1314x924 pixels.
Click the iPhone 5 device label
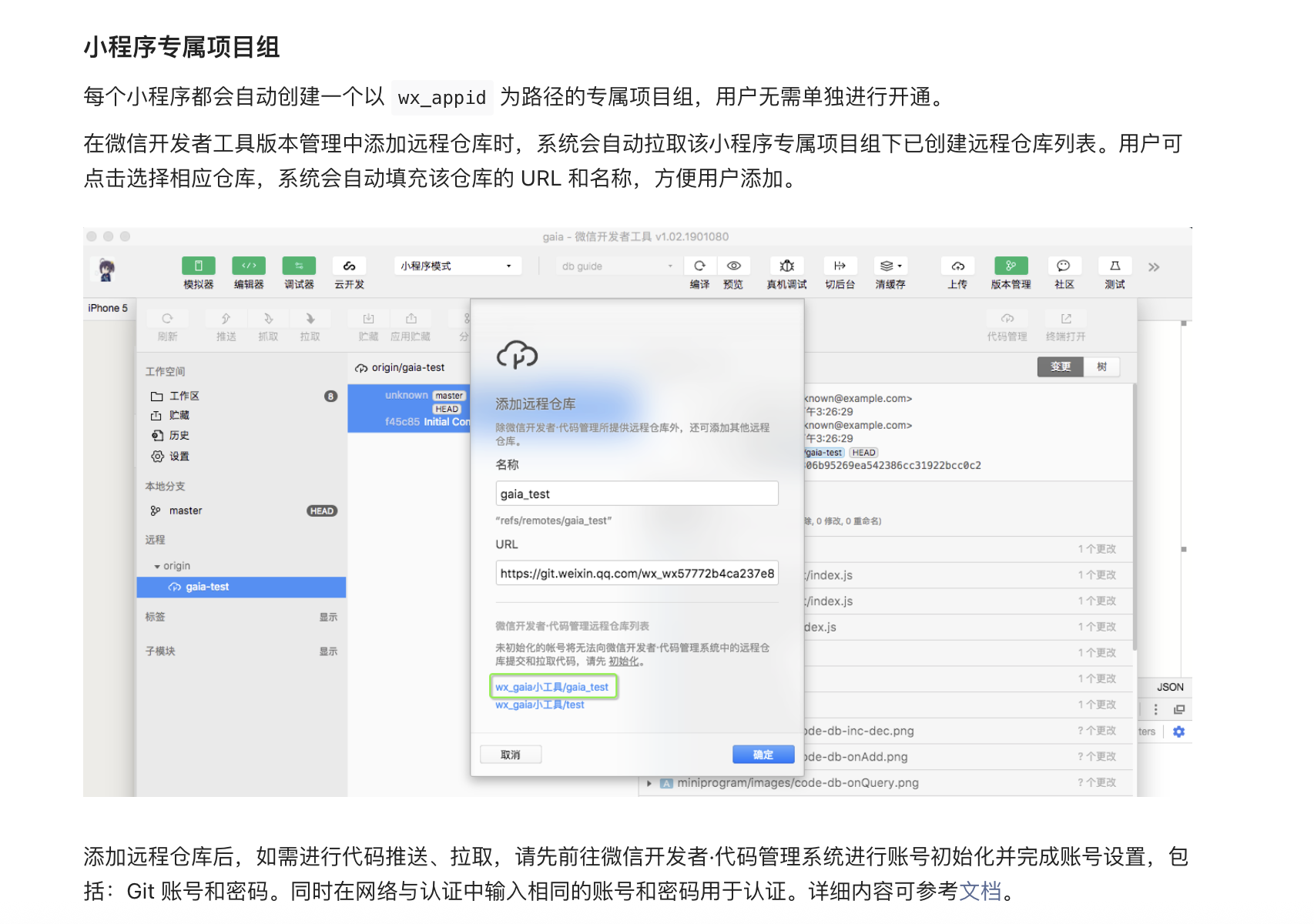[108, 308]
